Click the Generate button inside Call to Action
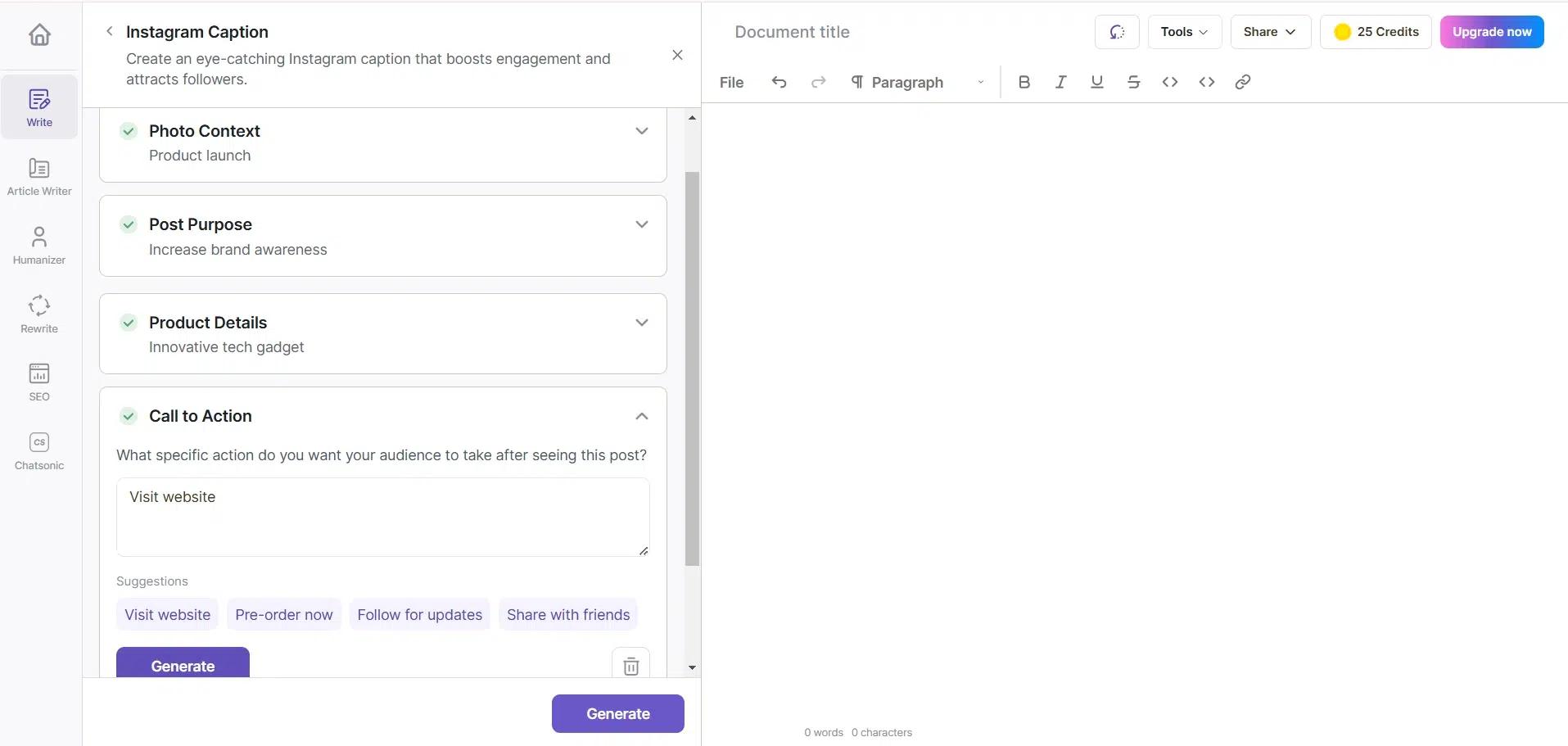The image size is (1568, 746). tap(183, 664)
